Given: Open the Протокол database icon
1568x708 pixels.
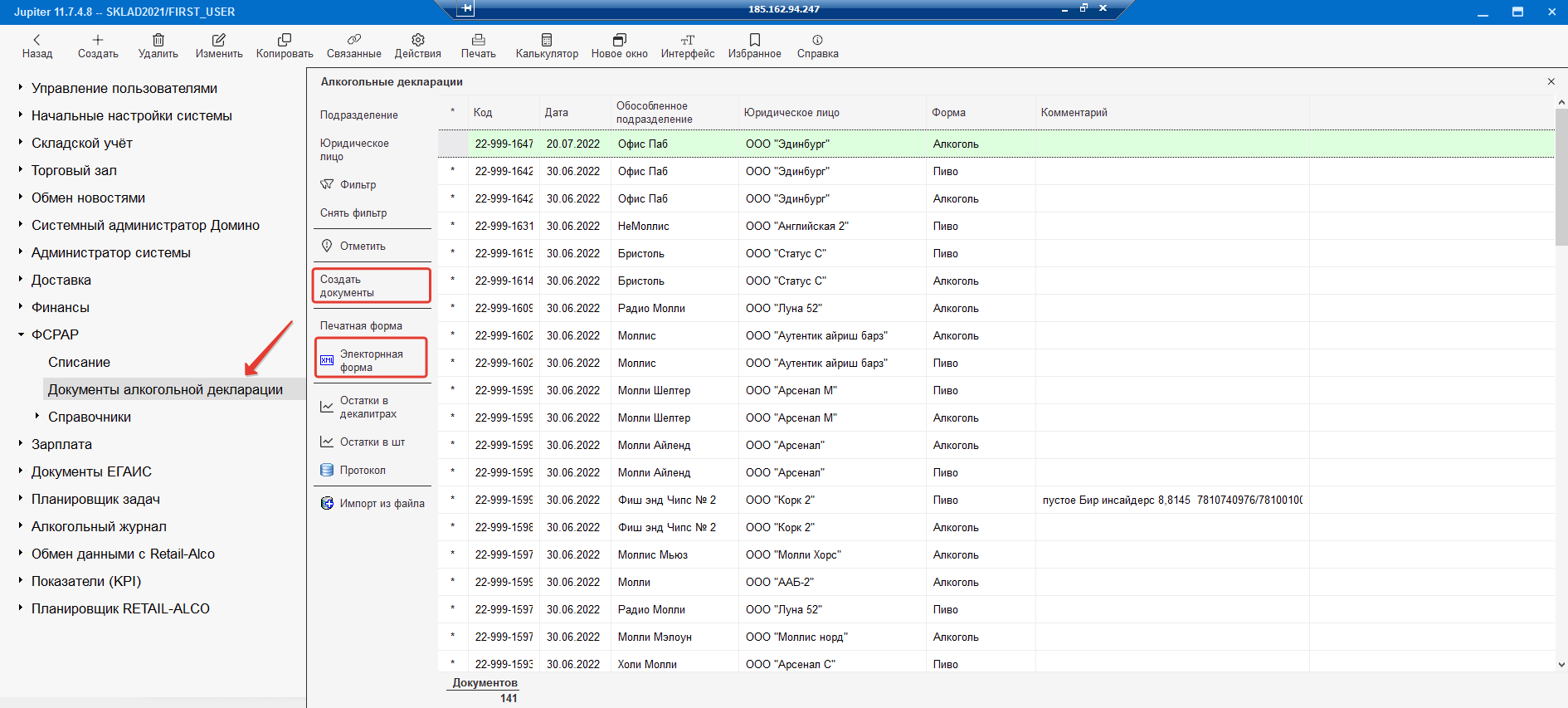Looking at the screenshot, I should [327, 470].
